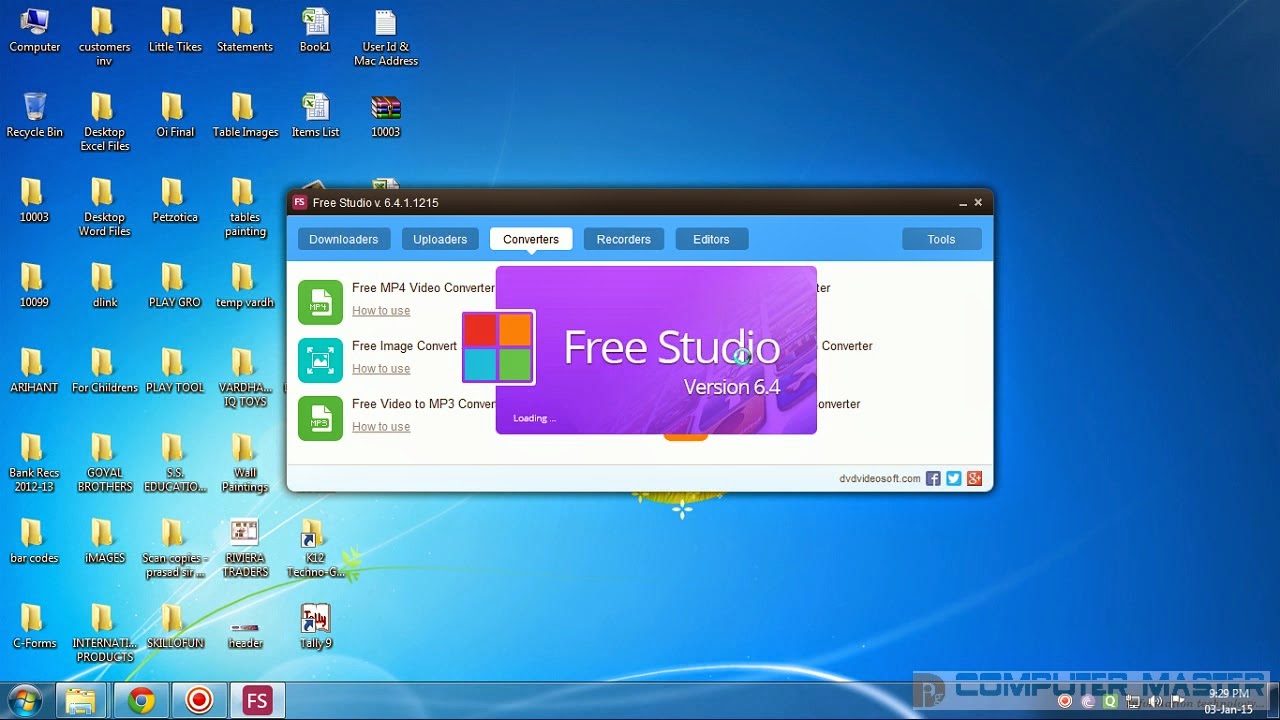
Task: Switch to the Uploaders tab
Action: [440, 239]
